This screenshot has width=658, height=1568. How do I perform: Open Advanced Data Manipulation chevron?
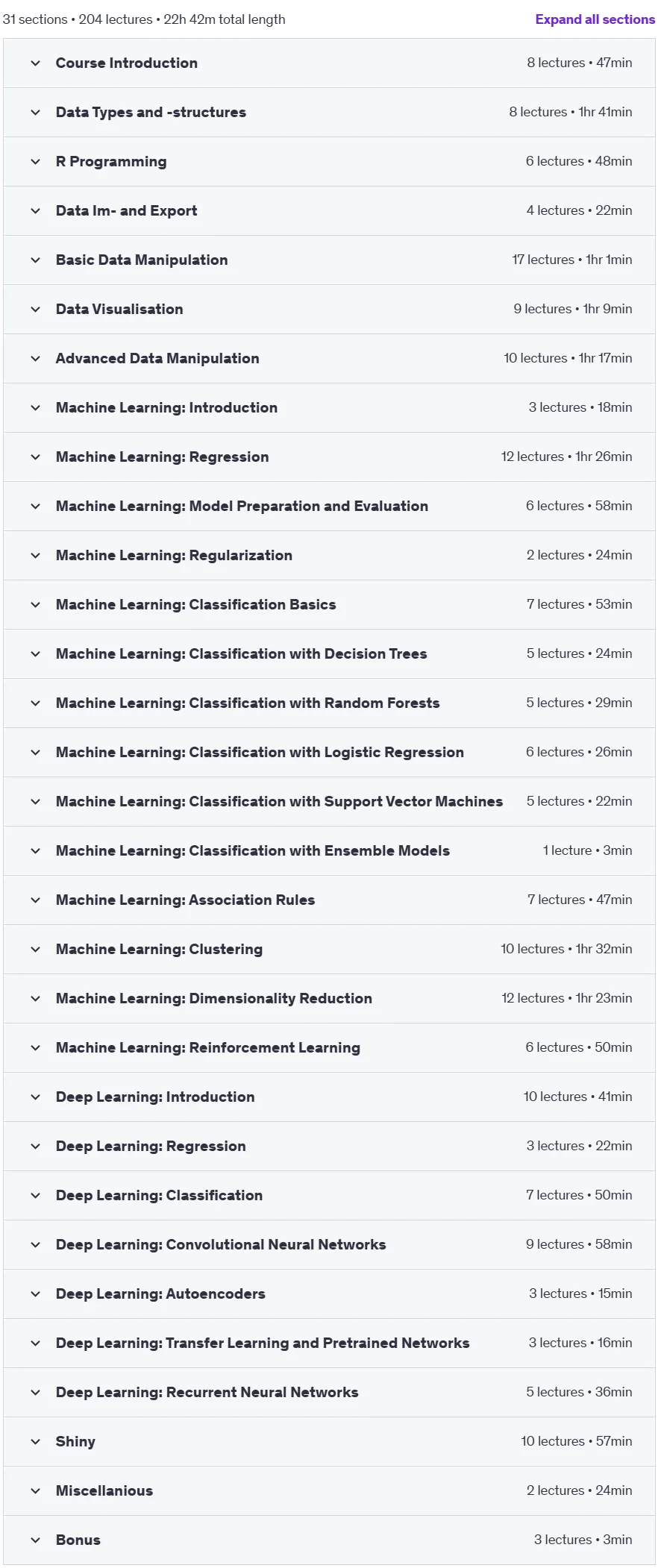coord(35,359)
